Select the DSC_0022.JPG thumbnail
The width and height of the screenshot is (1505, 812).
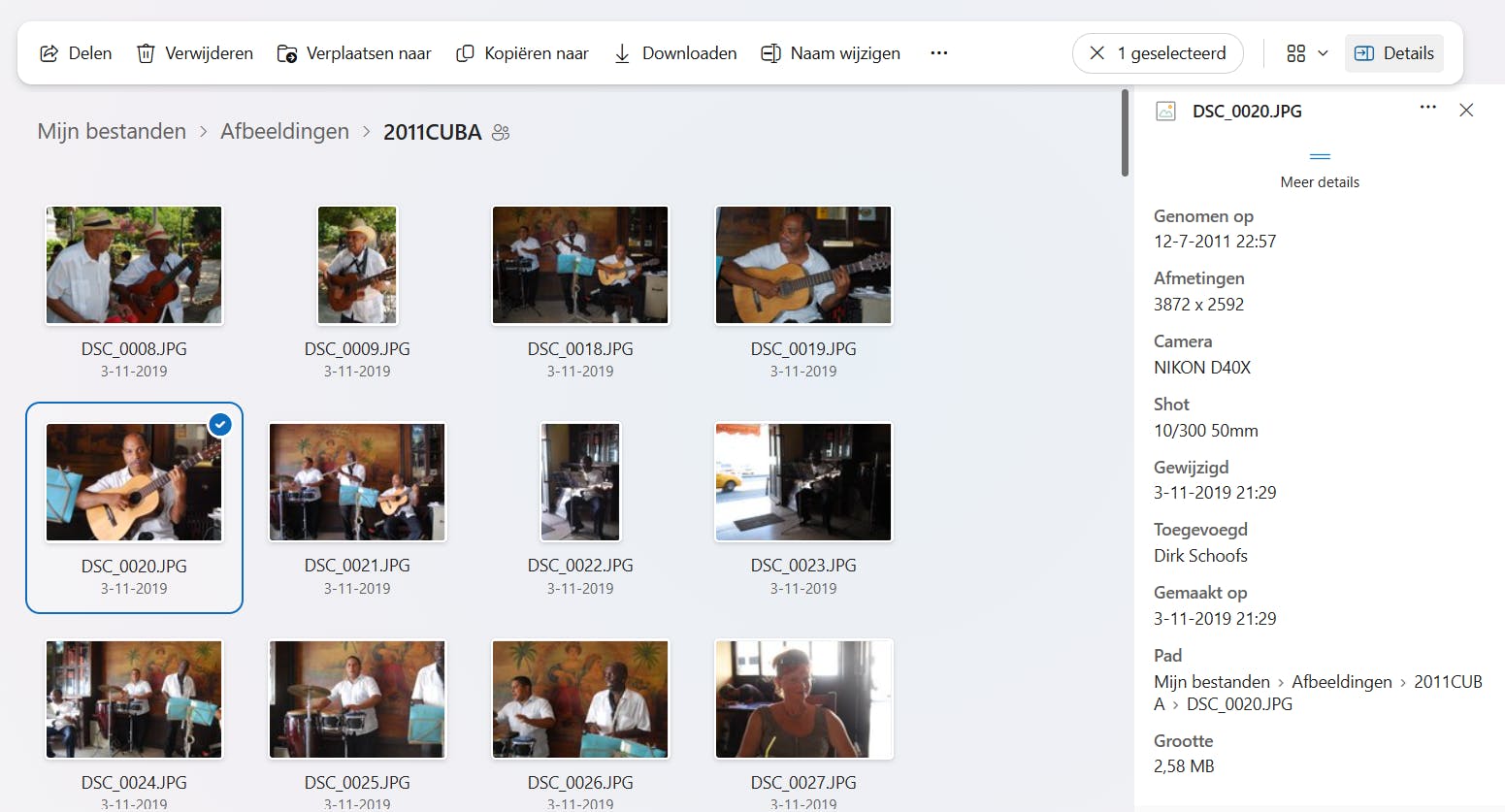pos(580,482)
